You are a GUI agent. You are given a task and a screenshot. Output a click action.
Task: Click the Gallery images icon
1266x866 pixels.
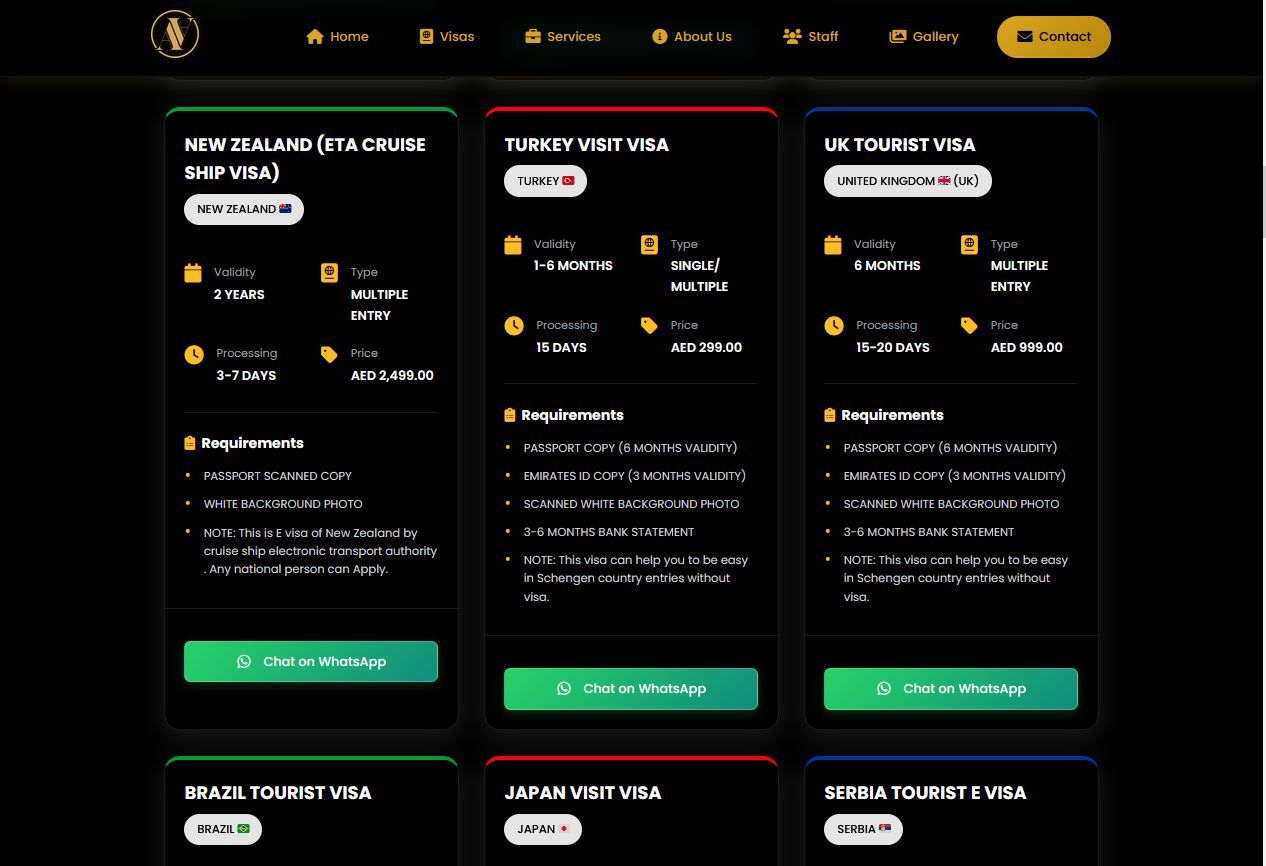click(898, 37)
